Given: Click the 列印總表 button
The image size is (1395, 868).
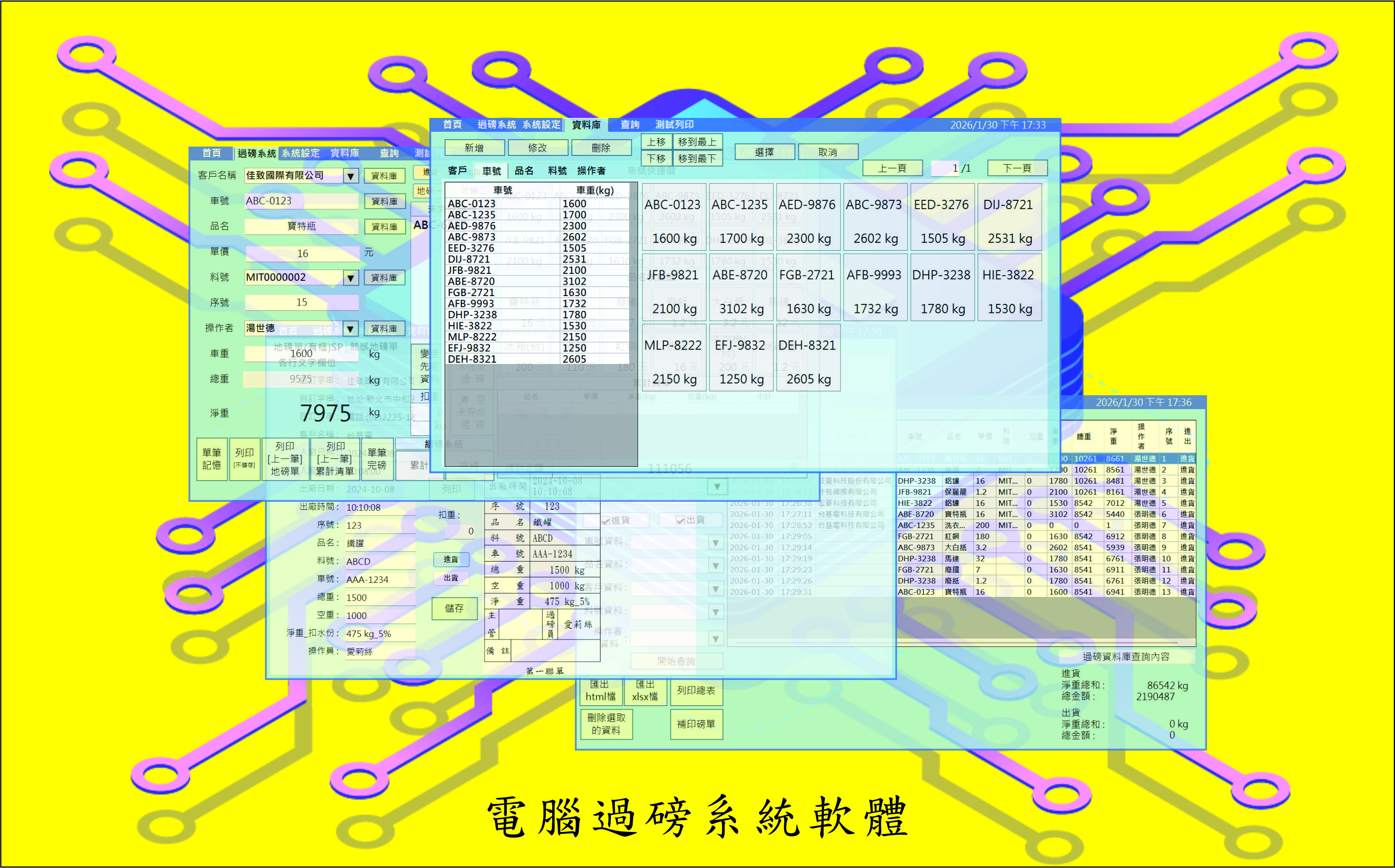Looking at the screenshot, I should click(696, 691).
